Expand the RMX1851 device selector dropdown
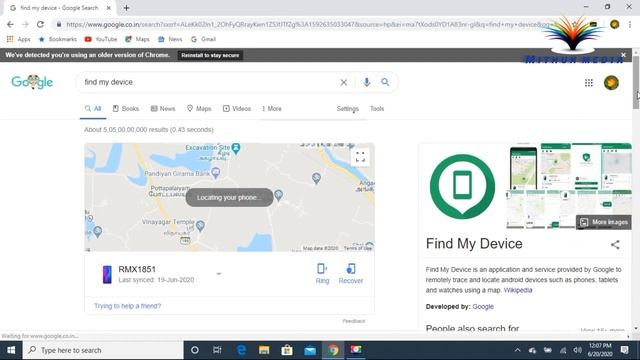 click(x=219, y=274)
